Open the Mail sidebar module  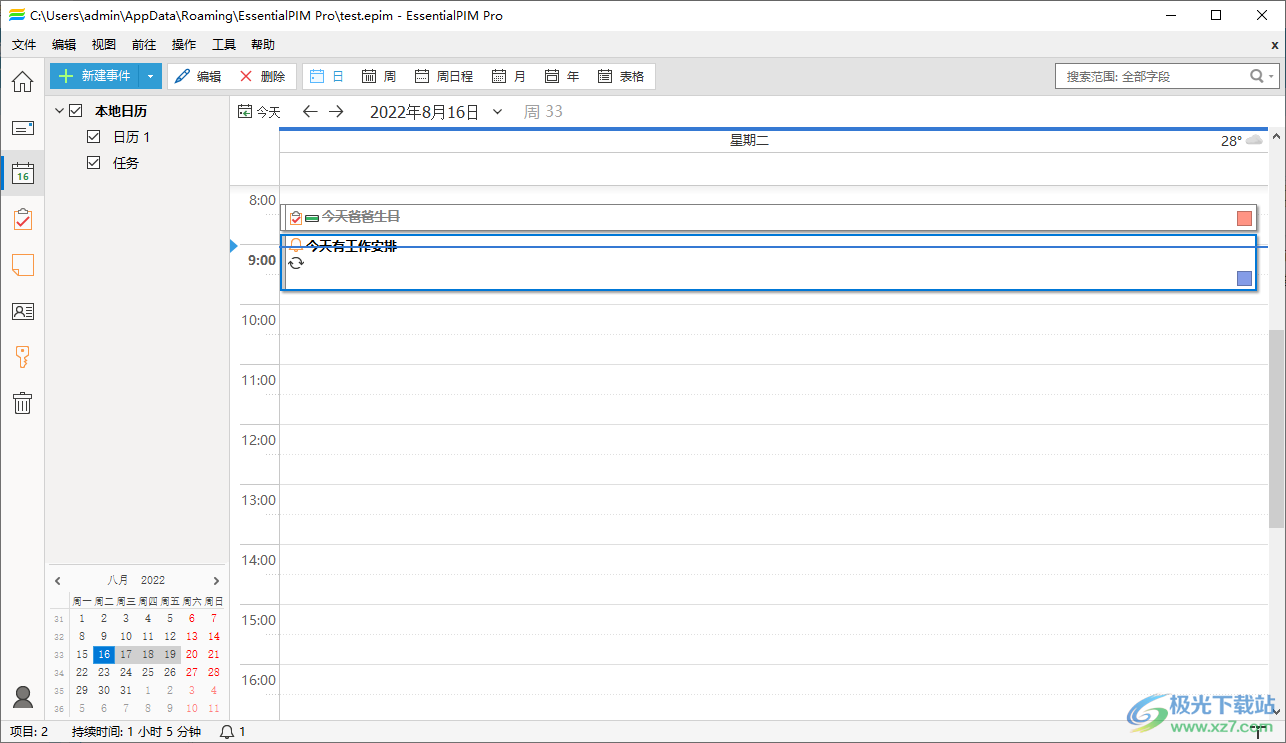tap(22, 128)
